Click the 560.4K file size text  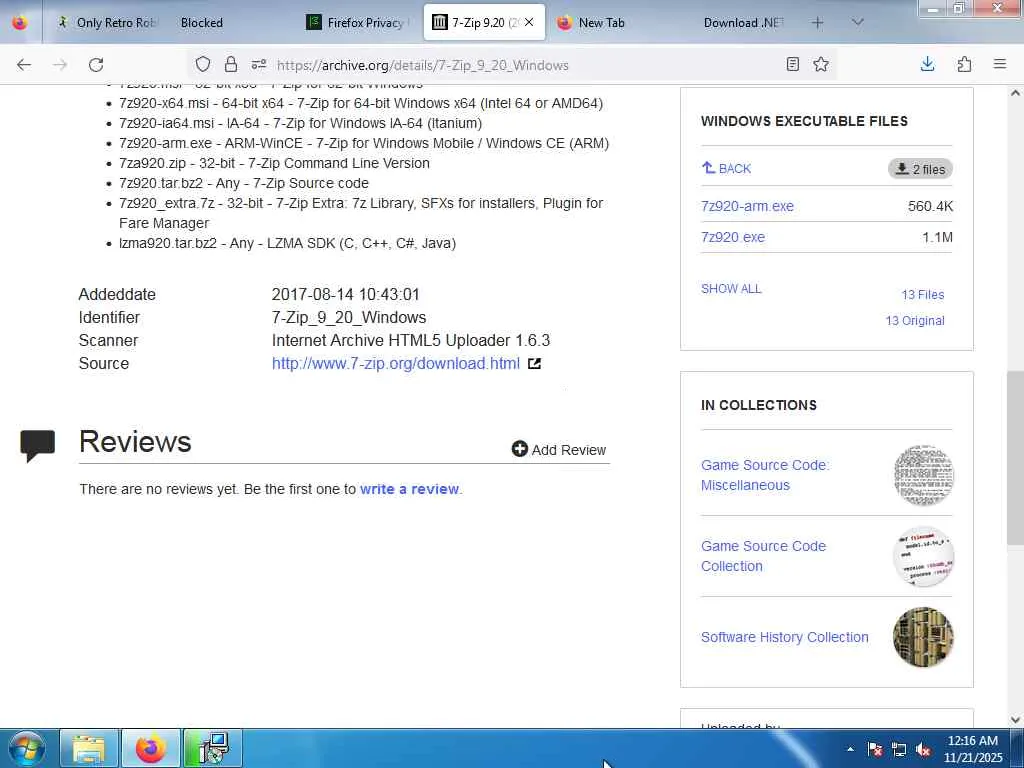[x=930, y=206]
